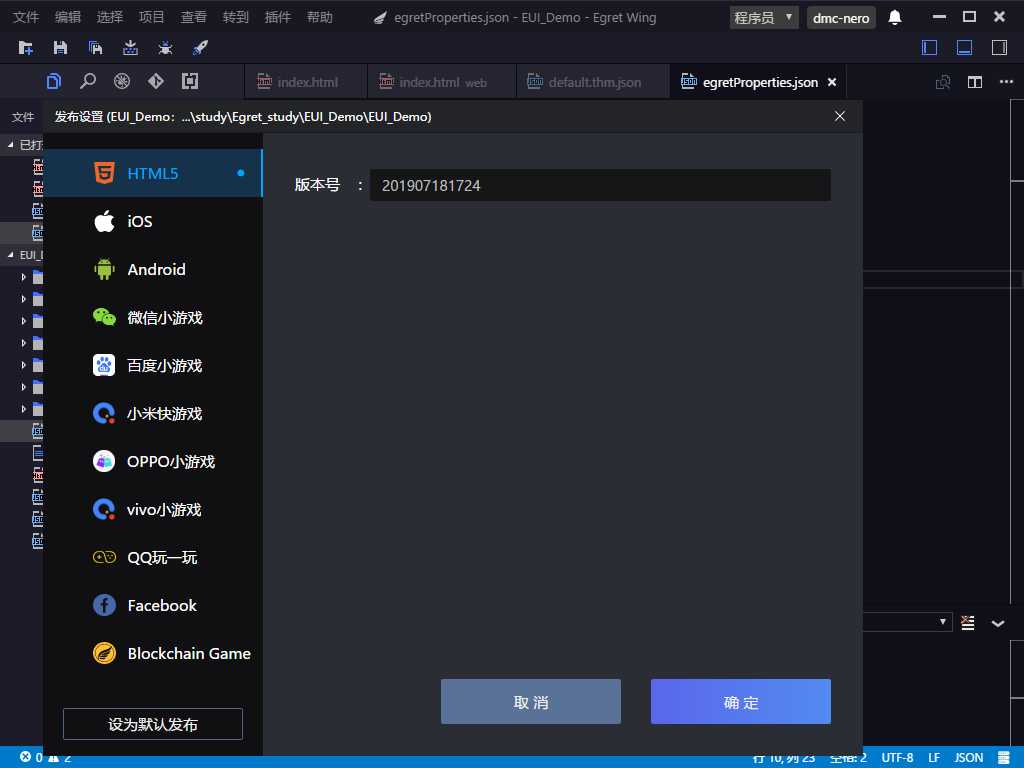The width and height of the screenshot is (1024, 768).
Task: Select Android publish platform
Action: pyautogui.click(x=153, y=269)
